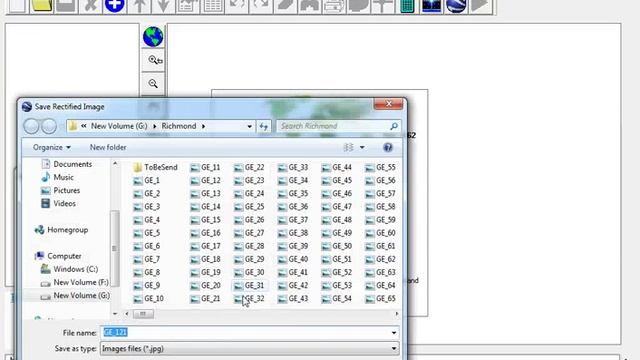Select the file GE_43
The width and height of the screenshot is (640, 360).
tap(293, 299)
